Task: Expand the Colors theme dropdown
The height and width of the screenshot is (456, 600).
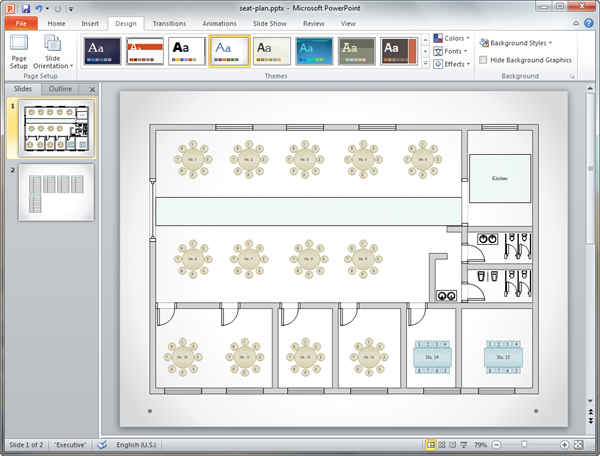Action: [452, 39]
